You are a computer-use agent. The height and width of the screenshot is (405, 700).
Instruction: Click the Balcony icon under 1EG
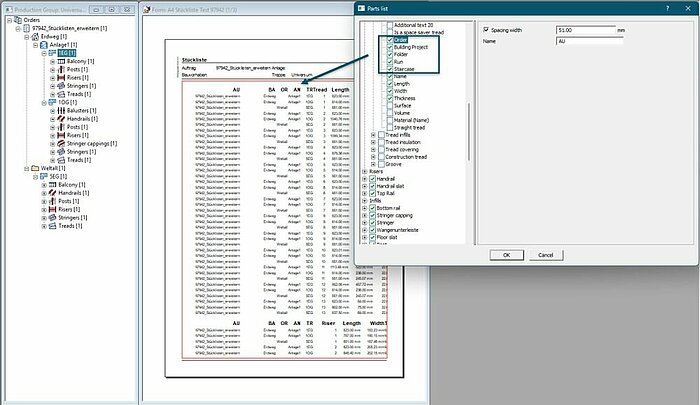pos(61,61)
